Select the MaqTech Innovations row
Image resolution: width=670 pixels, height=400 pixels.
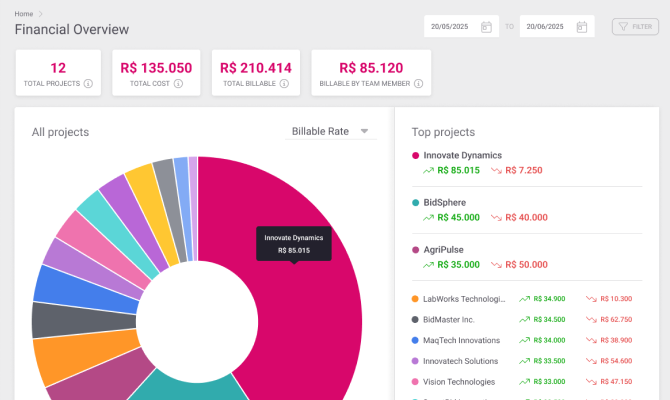(460, 340)
